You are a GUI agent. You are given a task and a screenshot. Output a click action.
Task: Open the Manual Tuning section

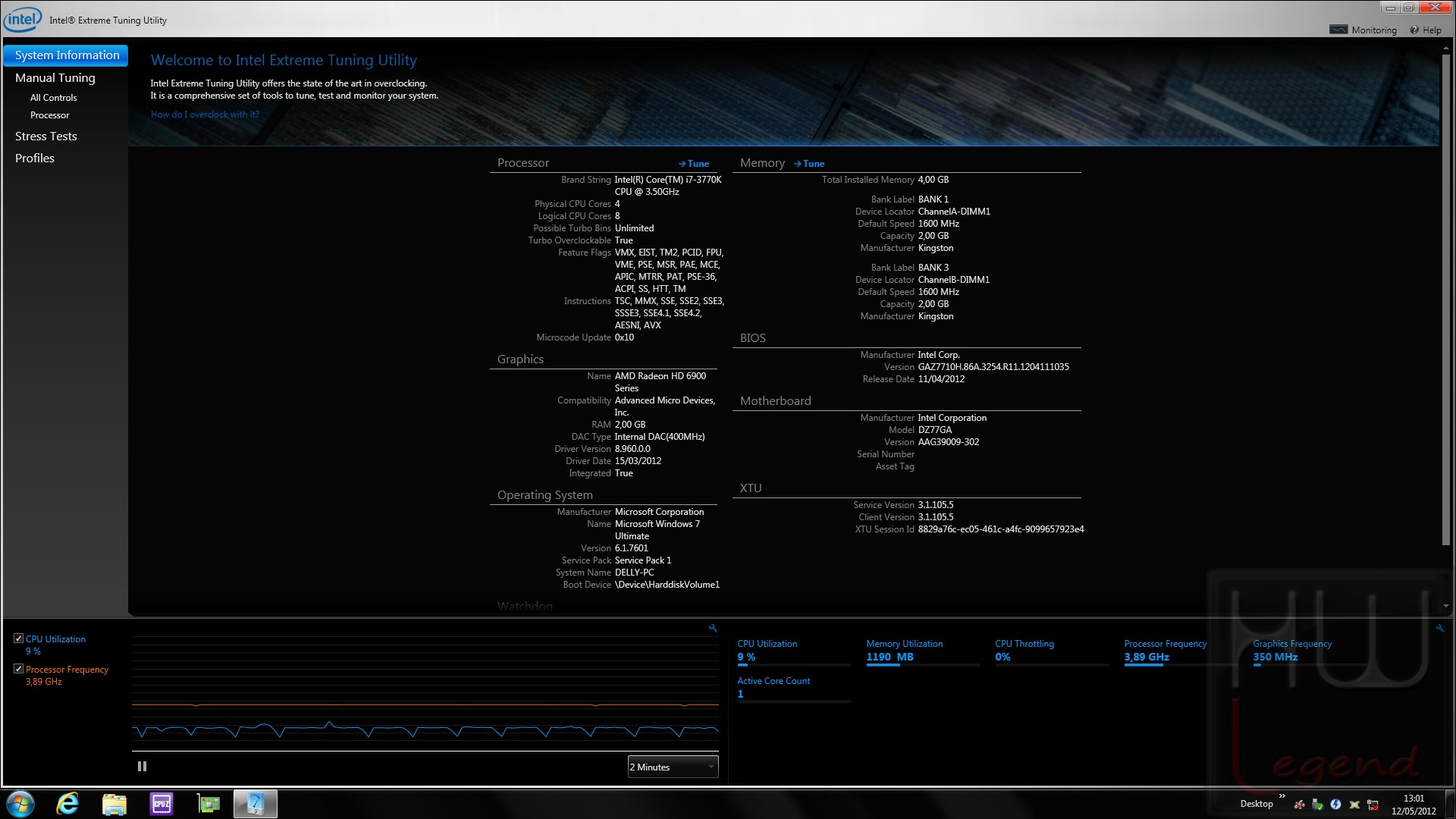pos(55,77)
